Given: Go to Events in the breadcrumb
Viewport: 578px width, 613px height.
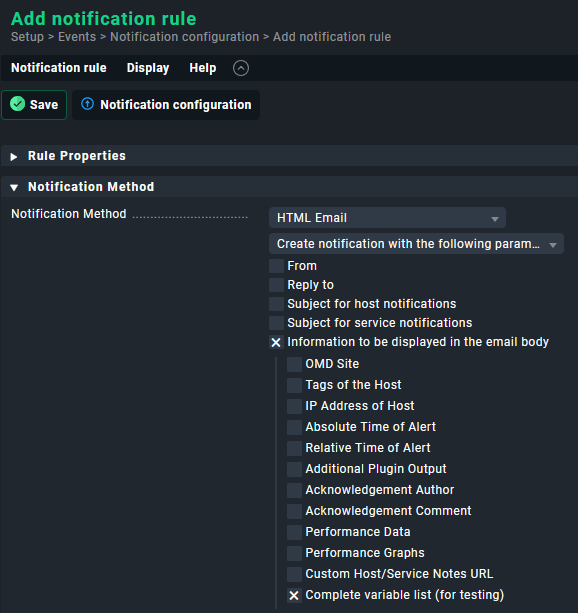Looking at the screenshot, I should pyautogui.click(x=77, y=37).
